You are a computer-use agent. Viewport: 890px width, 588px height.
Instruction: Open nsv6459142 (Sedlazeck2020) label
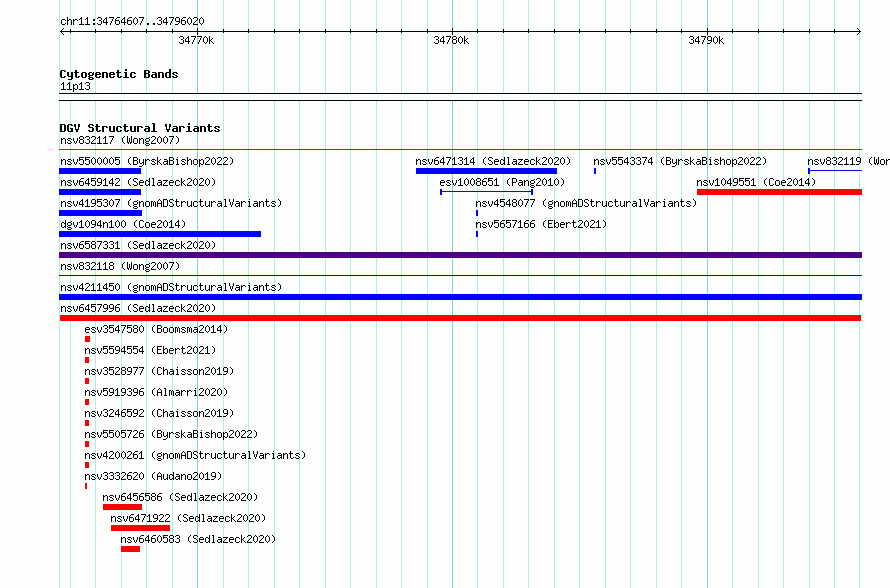(x=138, y=182)
